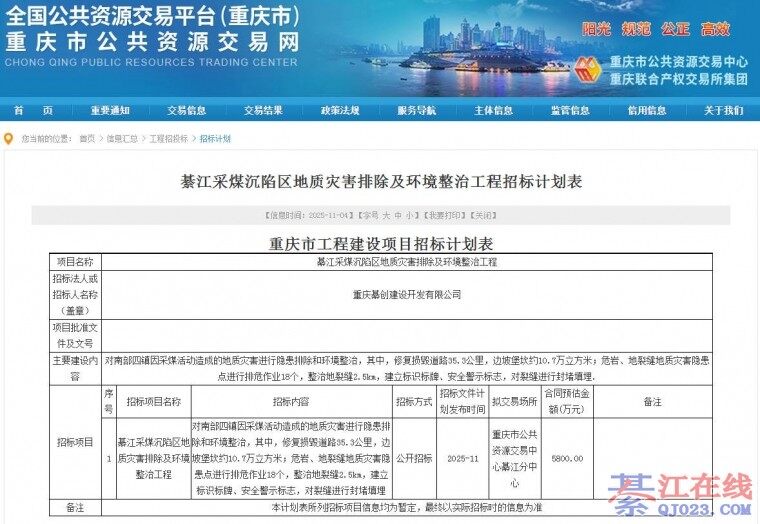This screenshot has height=524, width=760.
Task: Open the 重要通知 menu item
Action: tap(110, 110)
